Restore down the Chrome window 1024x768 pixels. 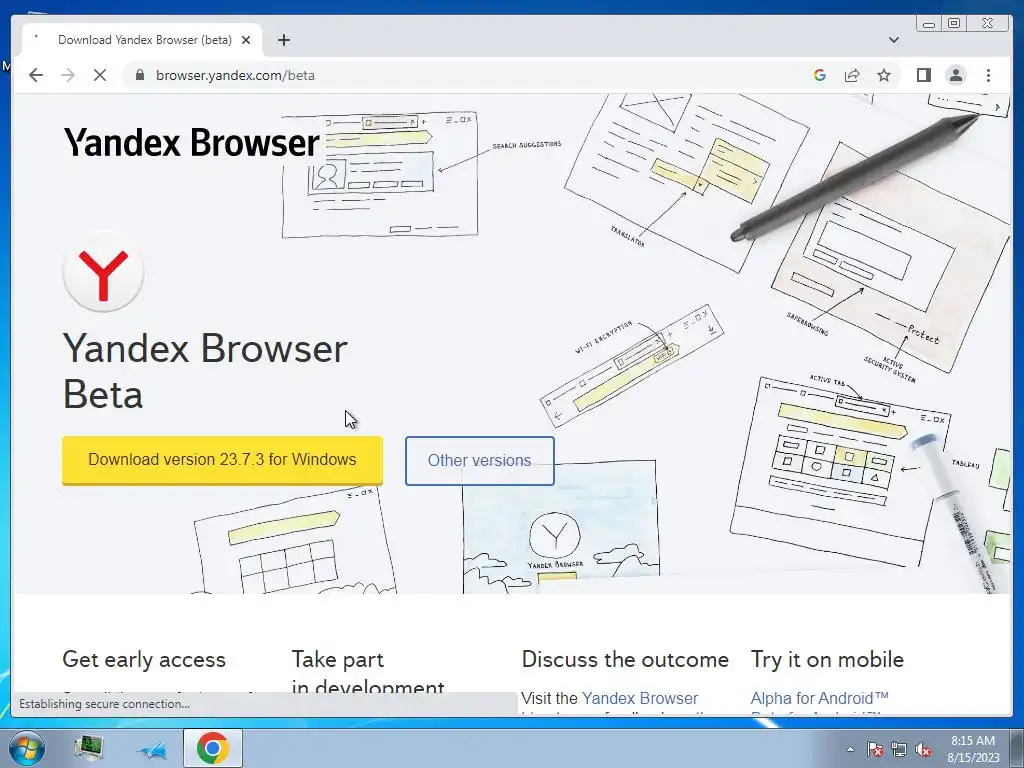[x=953, y=24]
